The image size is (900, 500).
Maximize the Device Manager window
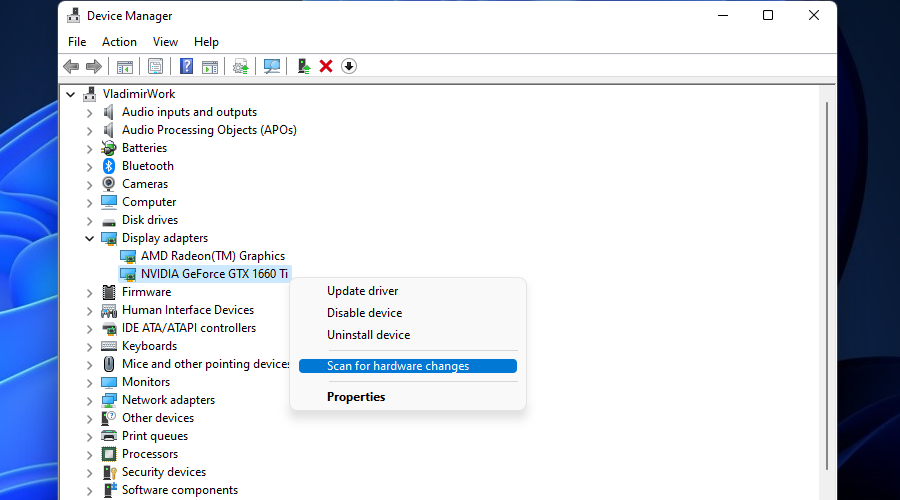click(768, 15)
